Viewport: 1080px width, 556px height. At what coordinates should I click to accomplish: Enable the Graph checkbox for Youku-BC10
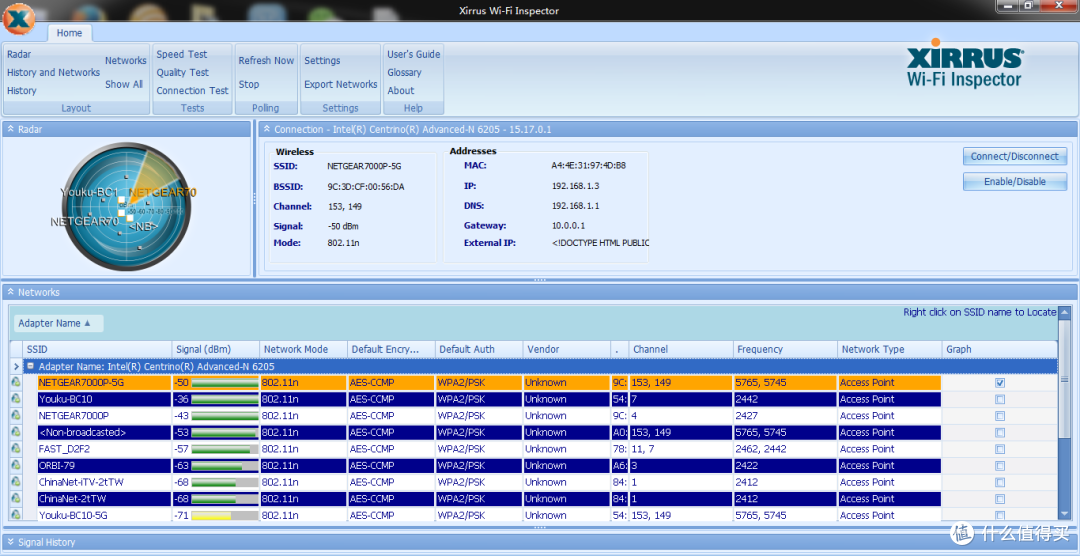pyautogui.click(x=1000, y=399)
